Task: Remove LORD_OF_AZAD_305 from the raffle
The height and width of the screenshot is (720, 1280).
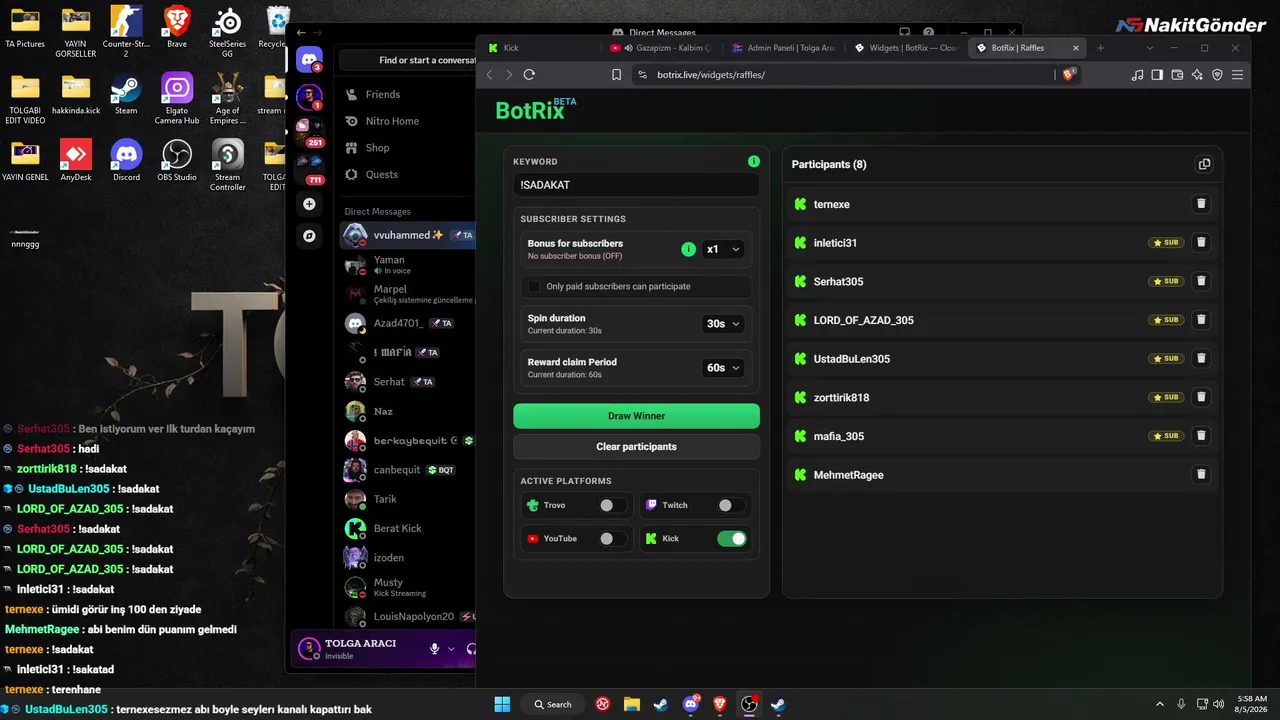Action: coord(1201,320)
